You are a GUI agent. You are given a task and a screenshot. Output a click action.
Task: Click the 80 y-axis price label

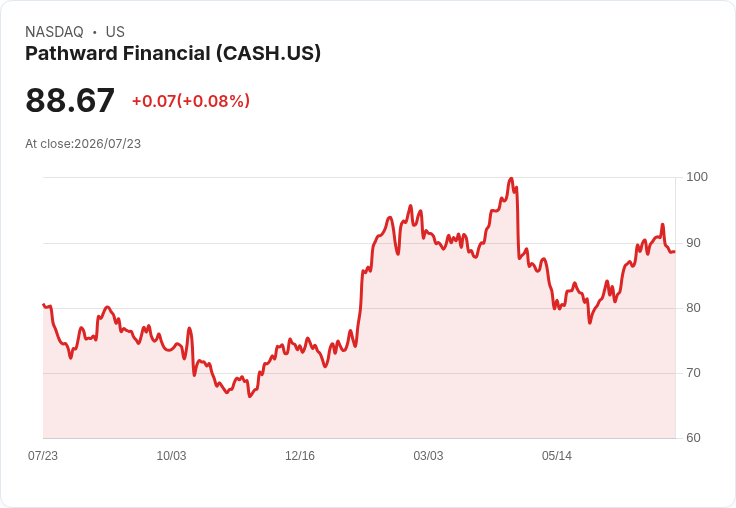pyautogui.click(x=693, y=308)
